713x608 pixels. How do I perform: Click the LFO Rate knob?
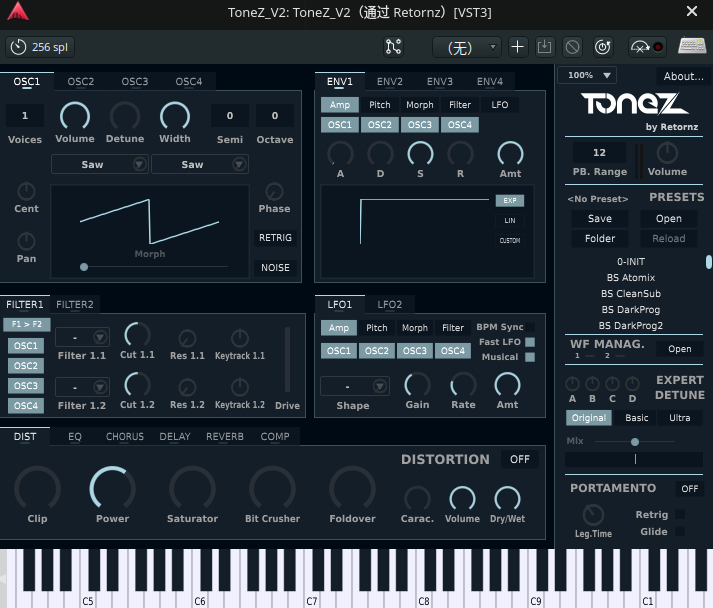pyautogui.click(x=463, y=386)
